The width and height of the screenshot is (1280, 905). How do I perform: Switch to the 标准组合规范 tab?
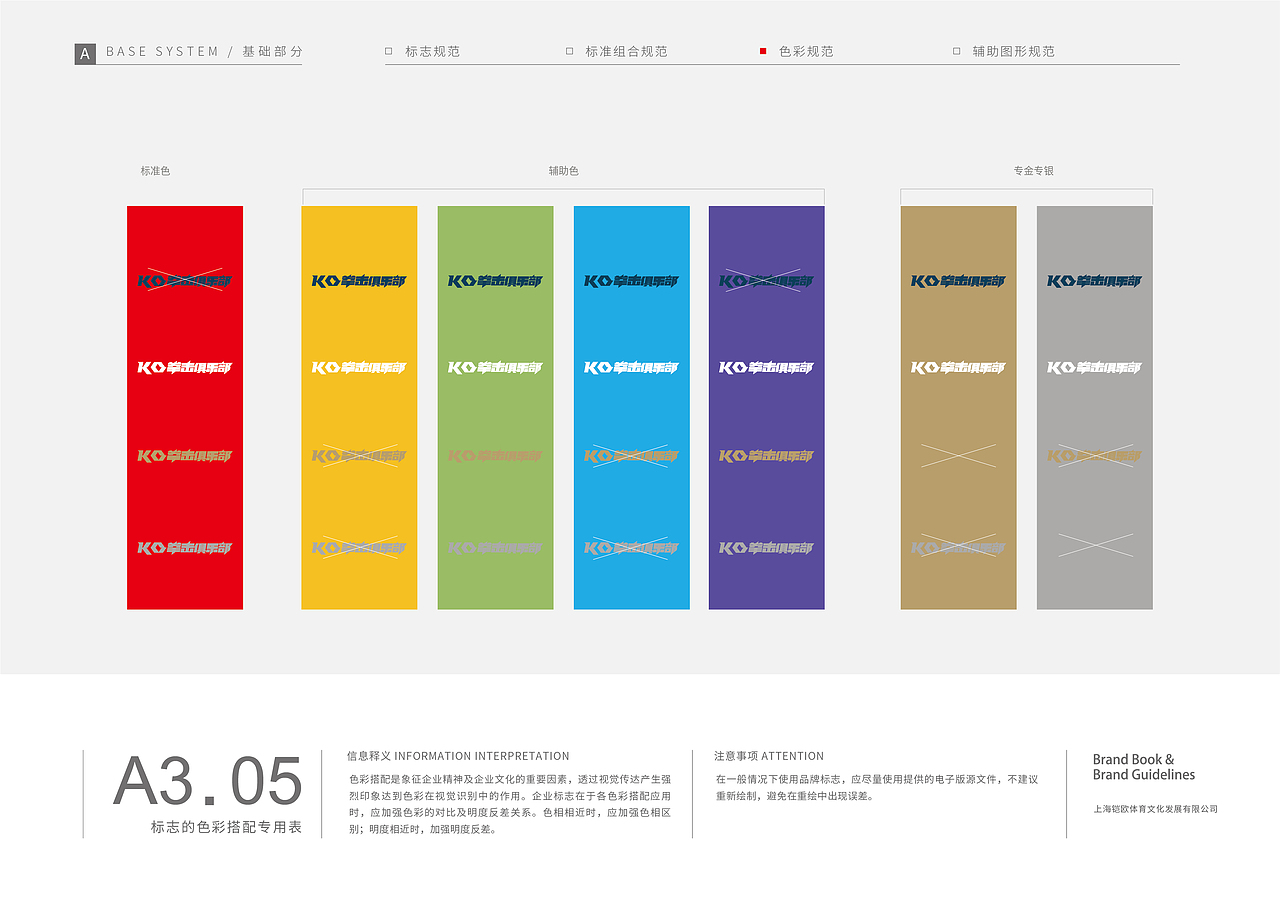point(627,51)
